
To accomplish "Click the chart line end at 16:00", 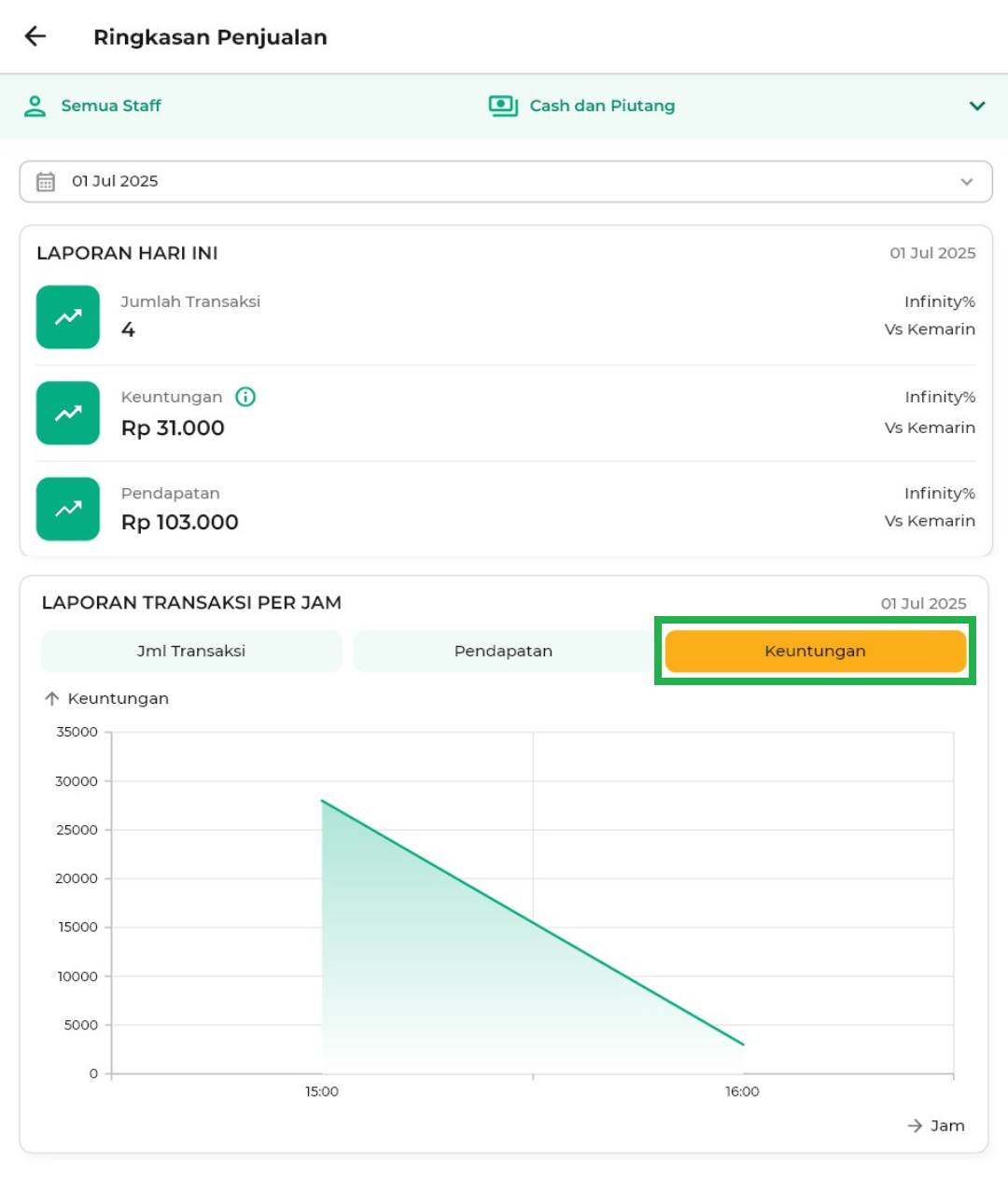I will [743, 1045].
